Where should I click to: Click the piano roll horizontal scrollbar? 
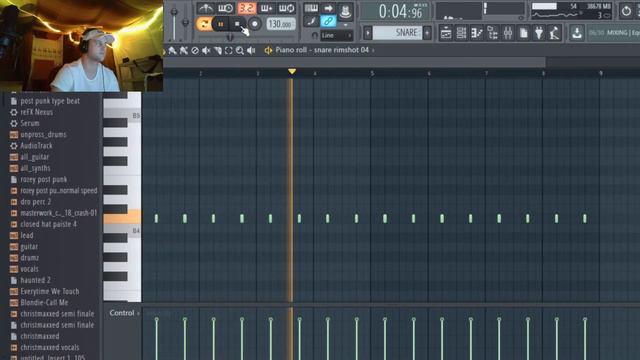pos(354,62)
